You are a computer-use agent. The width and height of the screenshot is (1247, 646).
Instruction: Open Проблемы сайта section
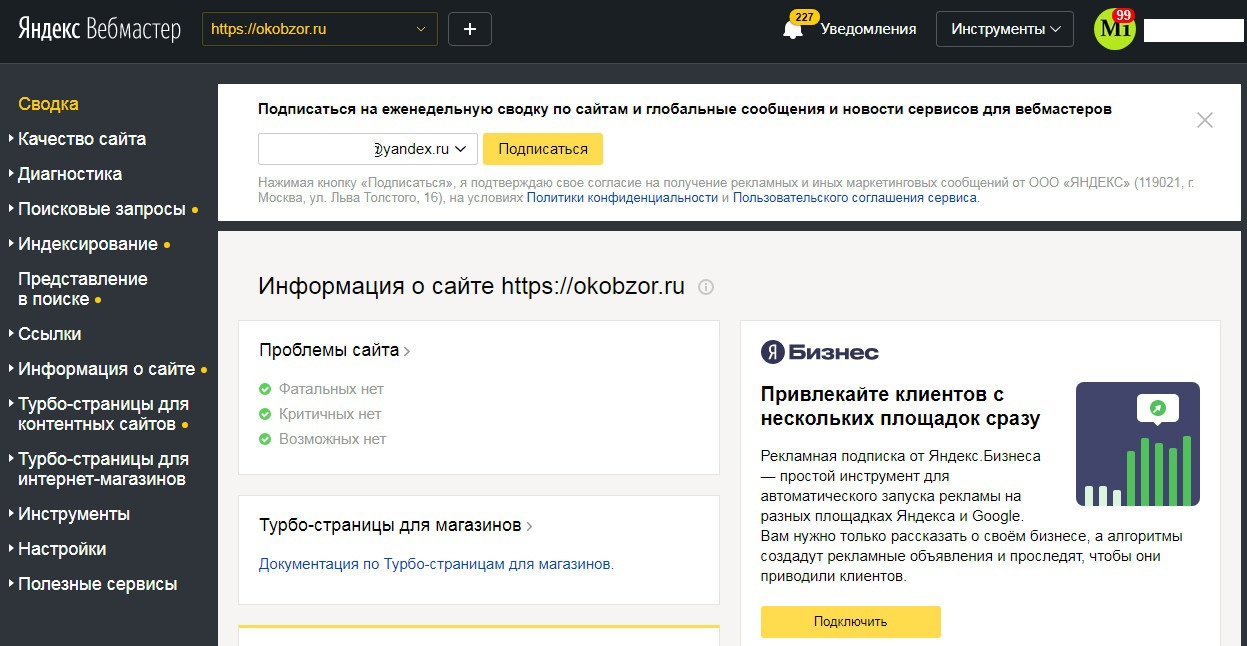335,350
